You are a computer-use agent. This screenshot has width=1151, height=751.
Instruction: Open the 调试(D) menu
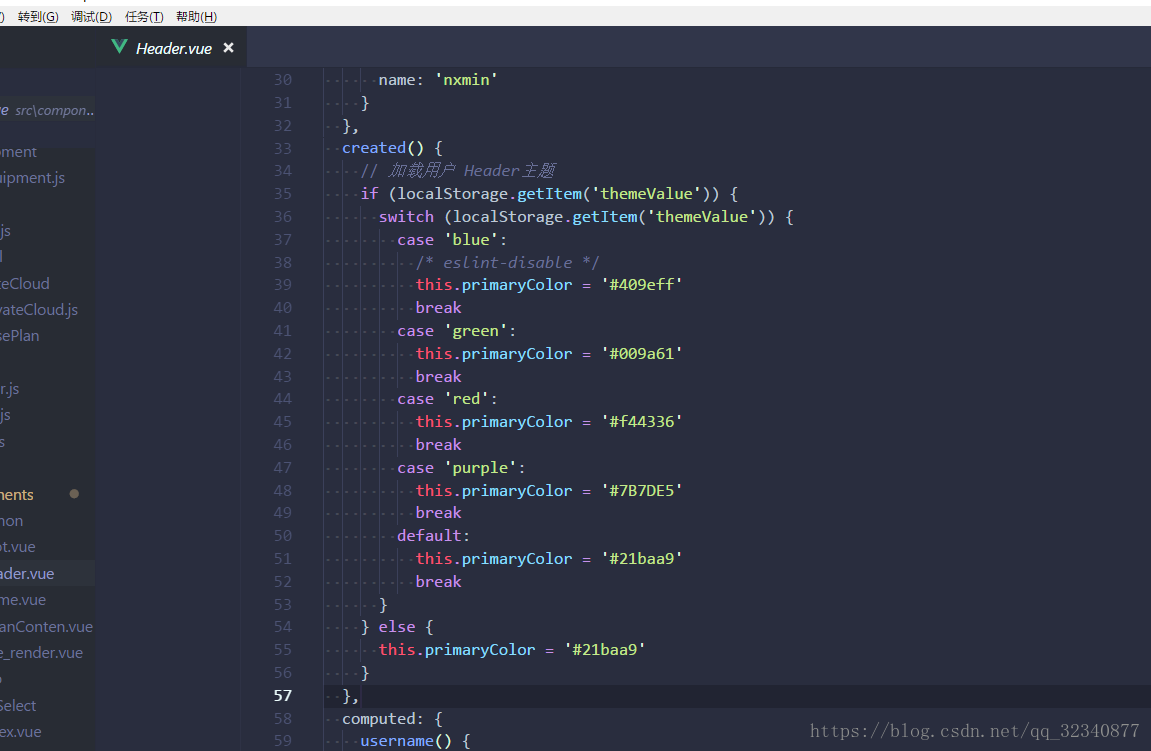point(91,16)
